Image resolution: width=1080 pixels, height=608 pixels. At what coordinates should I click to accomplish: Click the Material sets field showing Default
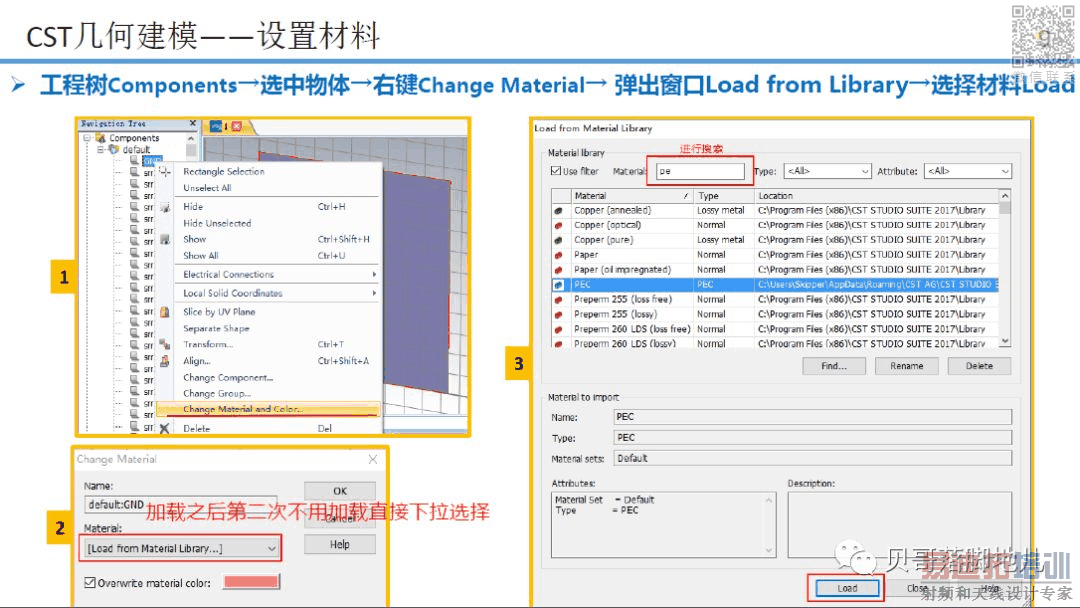(813, 458)
